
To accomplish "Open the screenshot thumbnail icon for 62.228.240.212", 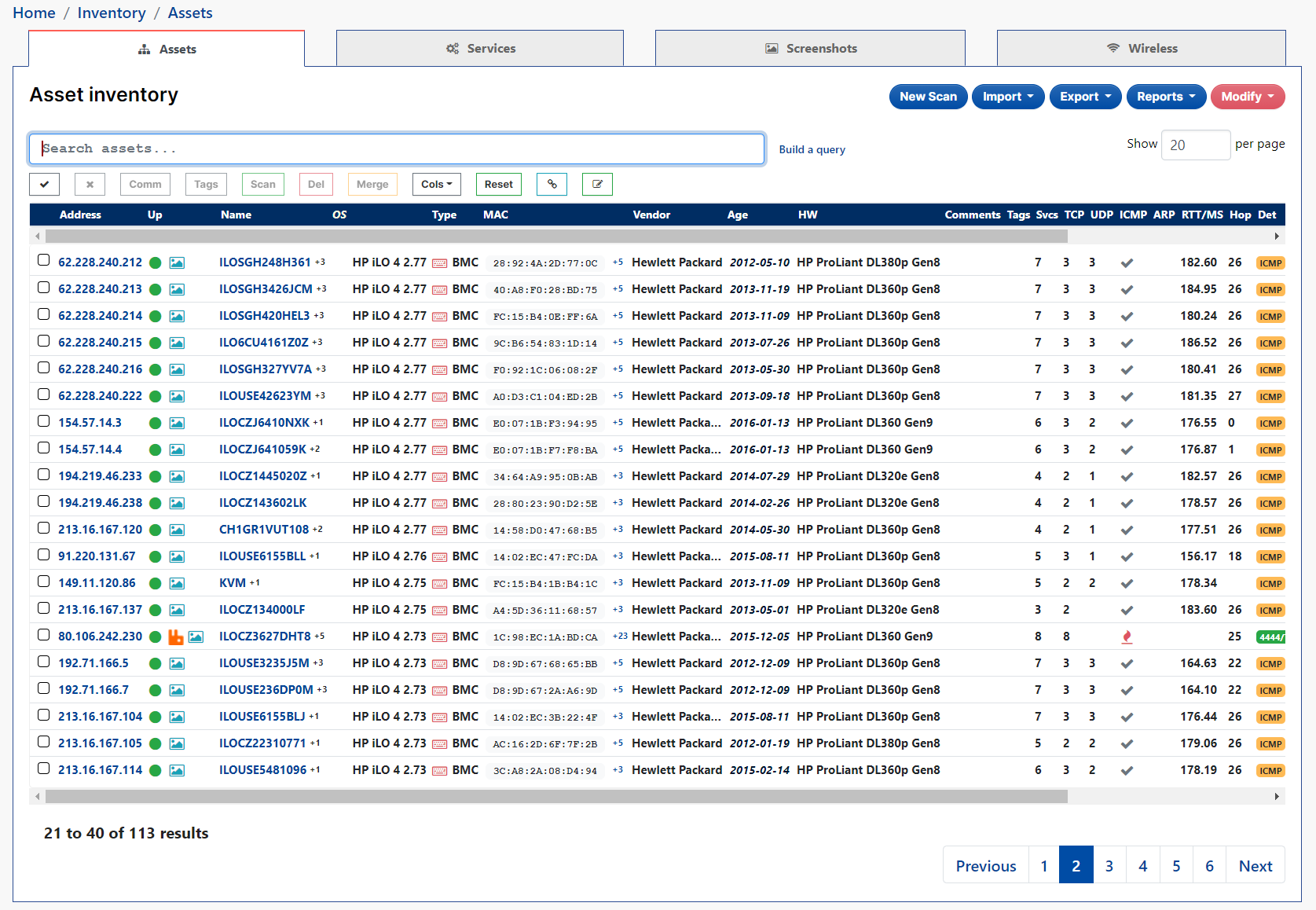I will click(177, 262).
